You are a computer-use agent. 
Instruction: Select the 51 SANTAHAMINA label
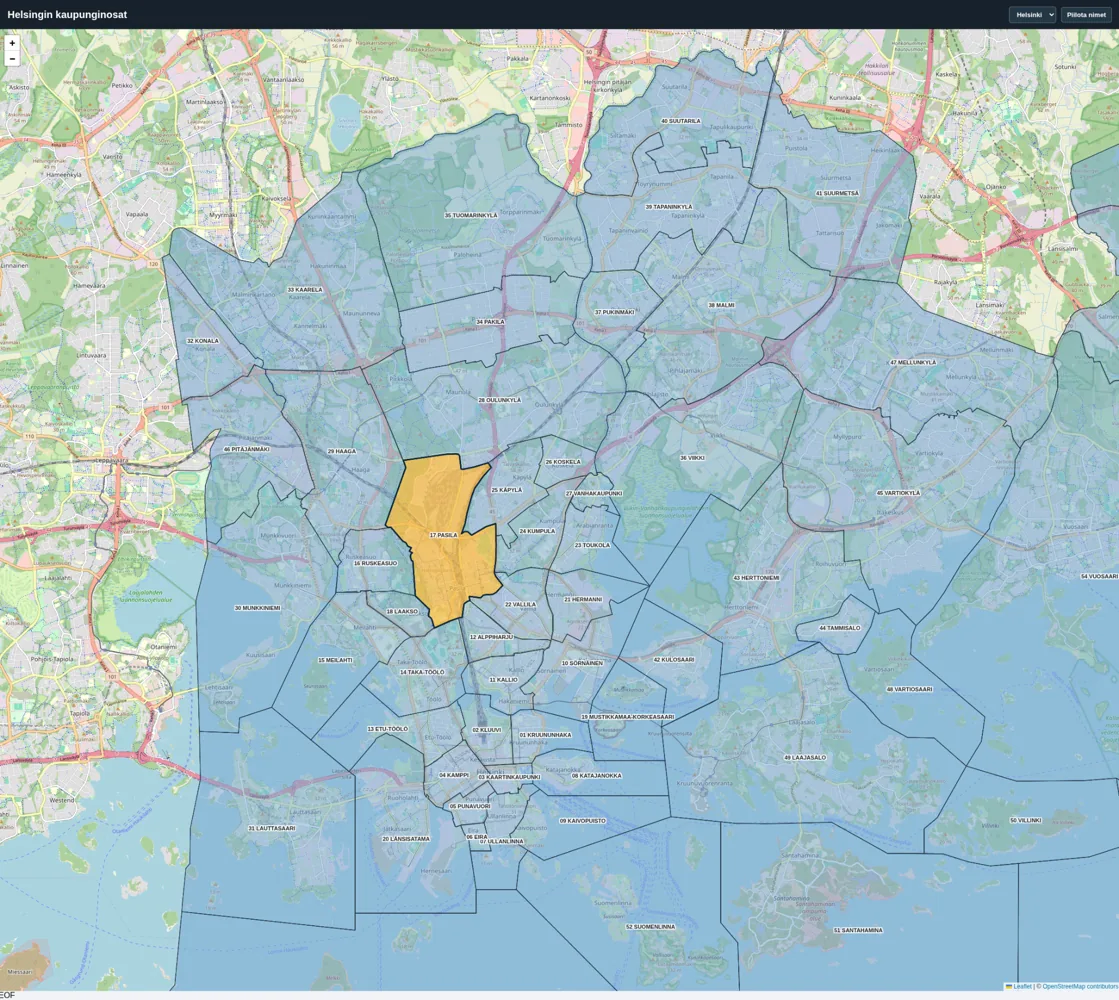858,930
